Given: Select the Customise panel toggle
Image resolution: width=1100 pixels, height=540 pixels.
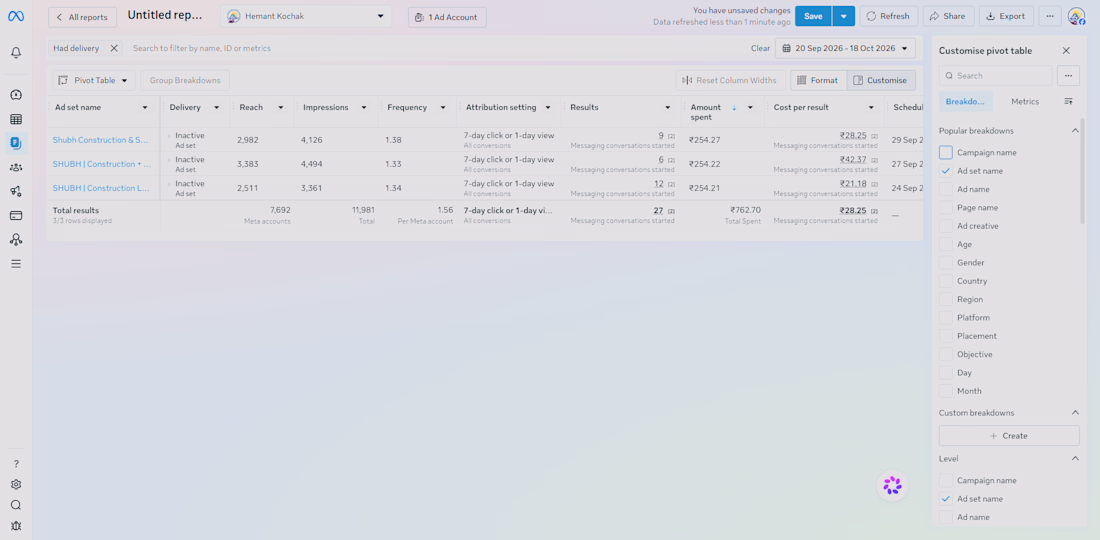Looking at the screenshot, I should point(880,81).
